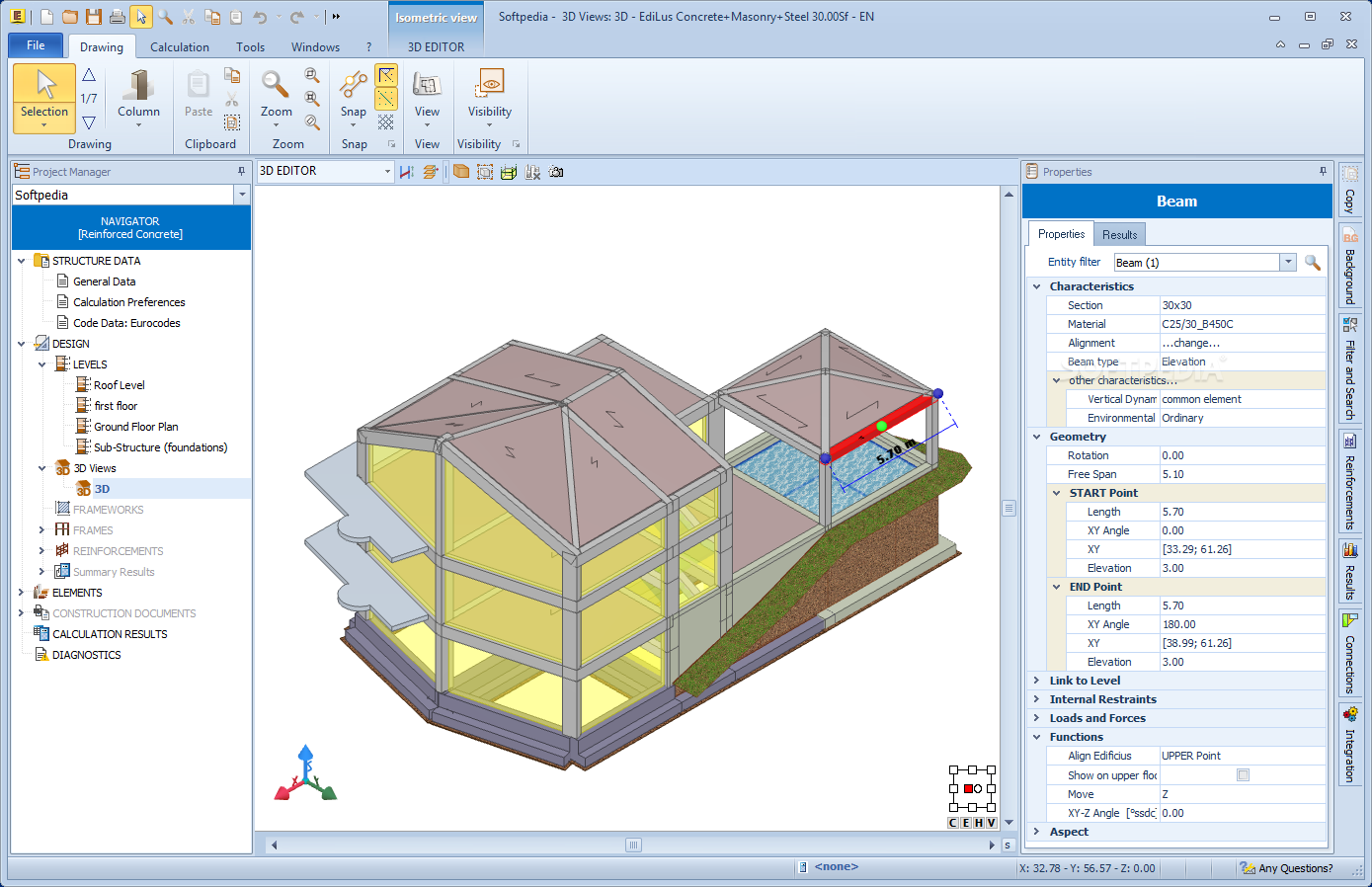Expand the Link to Level section
The height and width of the screenshot is (887, 1372).
(1036, 681)
